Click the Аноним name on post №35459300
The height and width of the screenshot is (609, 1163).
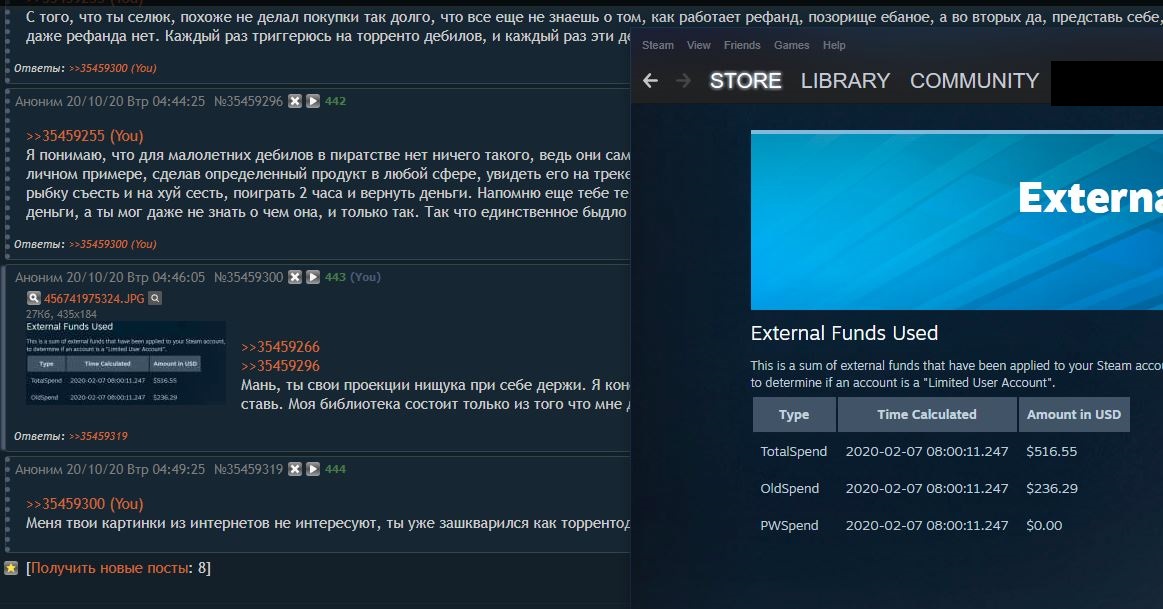(x=39, y=277)
